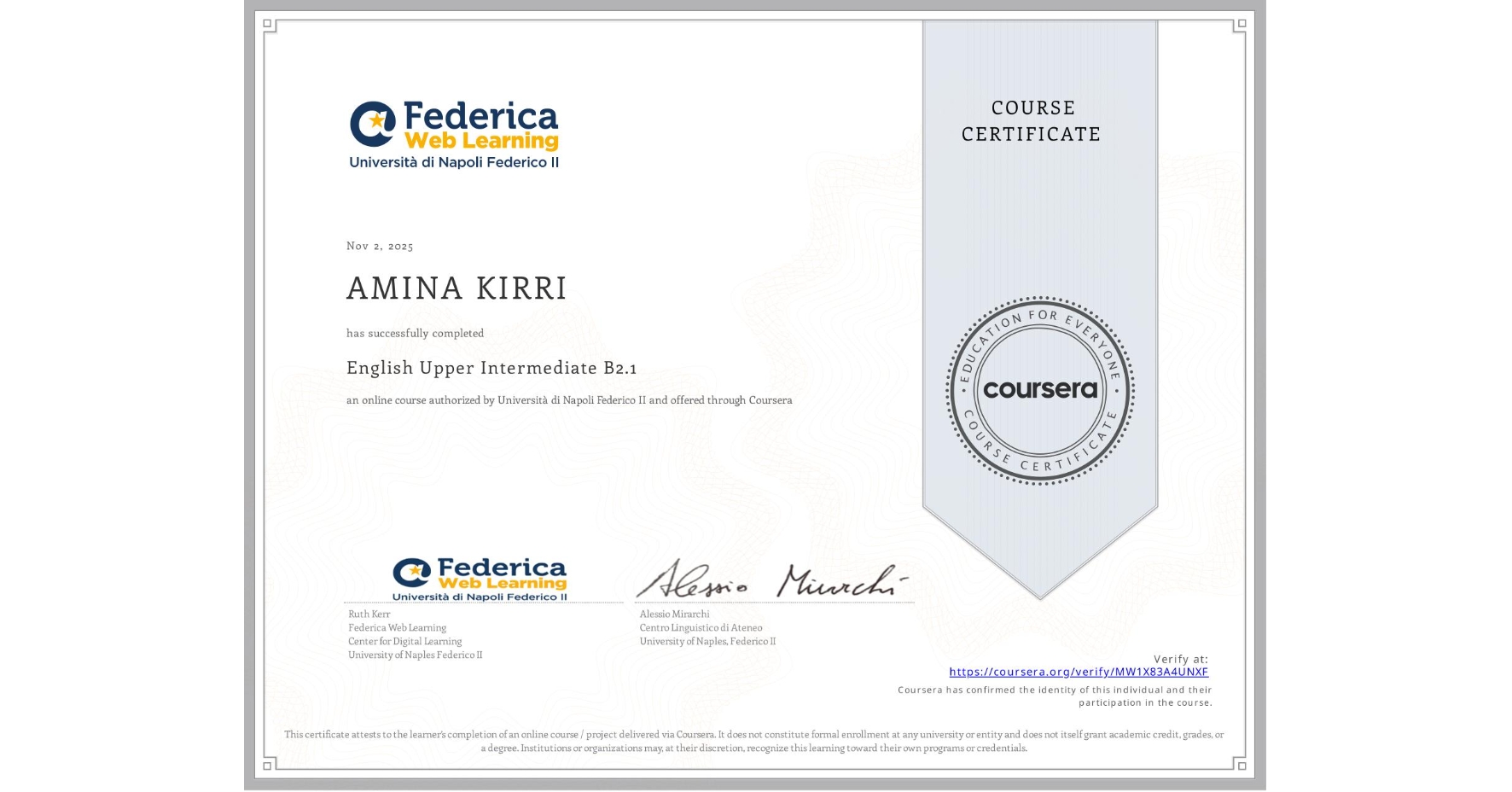
Task: Click the line 'an online course authorized by'
Action: (x=569, y=400)
